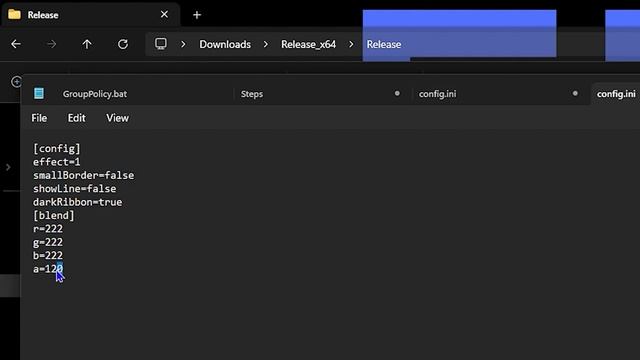
Task: Click the darkRibbon=true line
Action: [x=78, y=202]
